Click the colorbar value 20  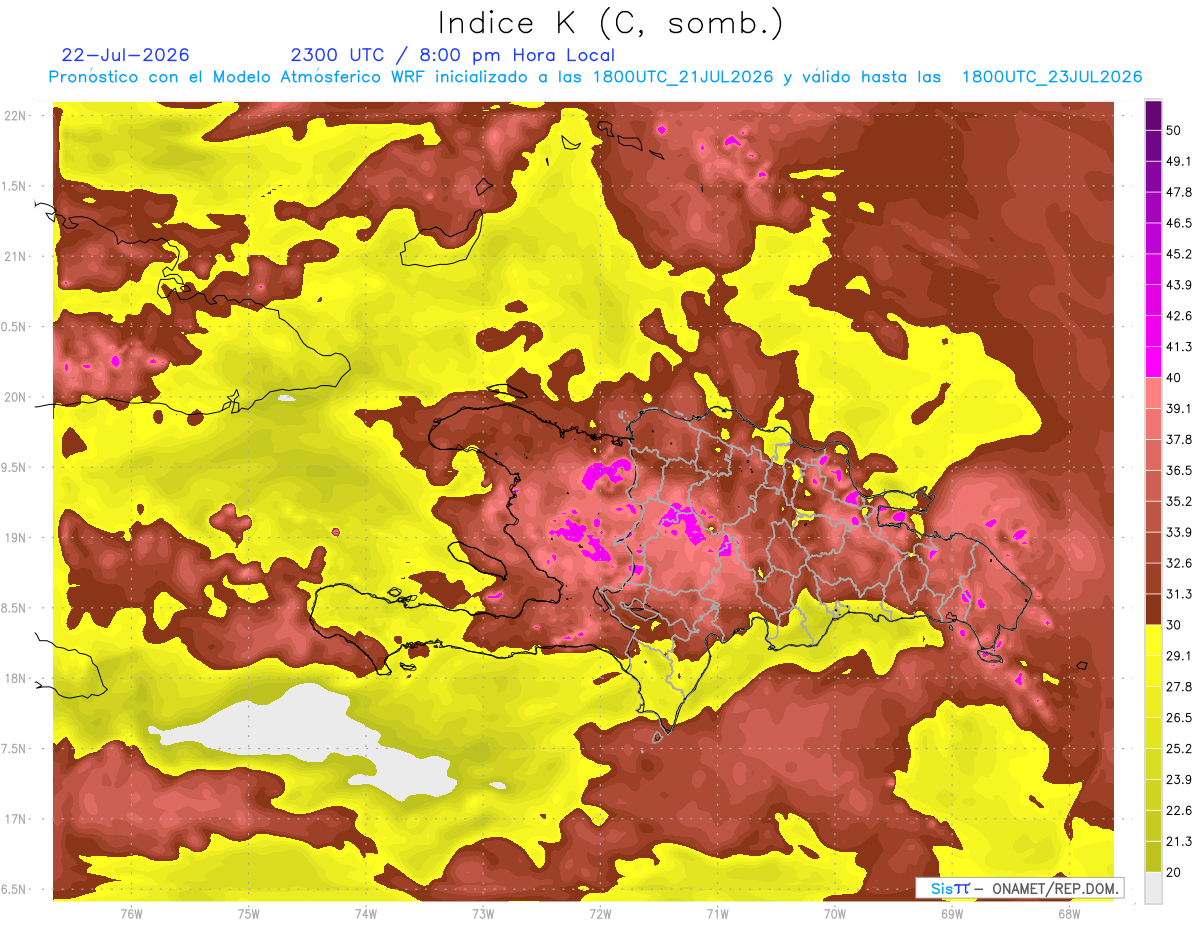(x=1174, y=872)
